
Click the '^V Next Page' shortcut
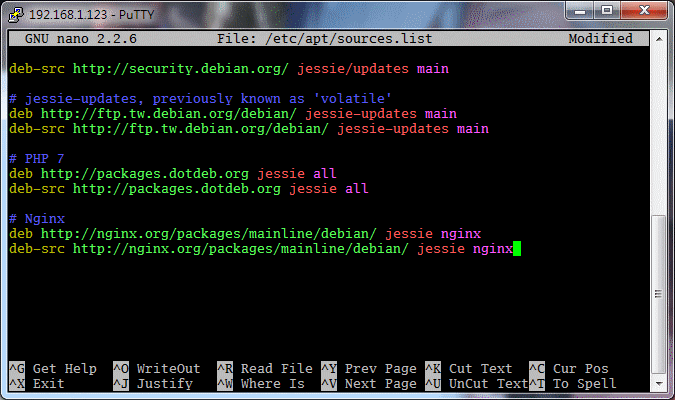coord(369,384)
